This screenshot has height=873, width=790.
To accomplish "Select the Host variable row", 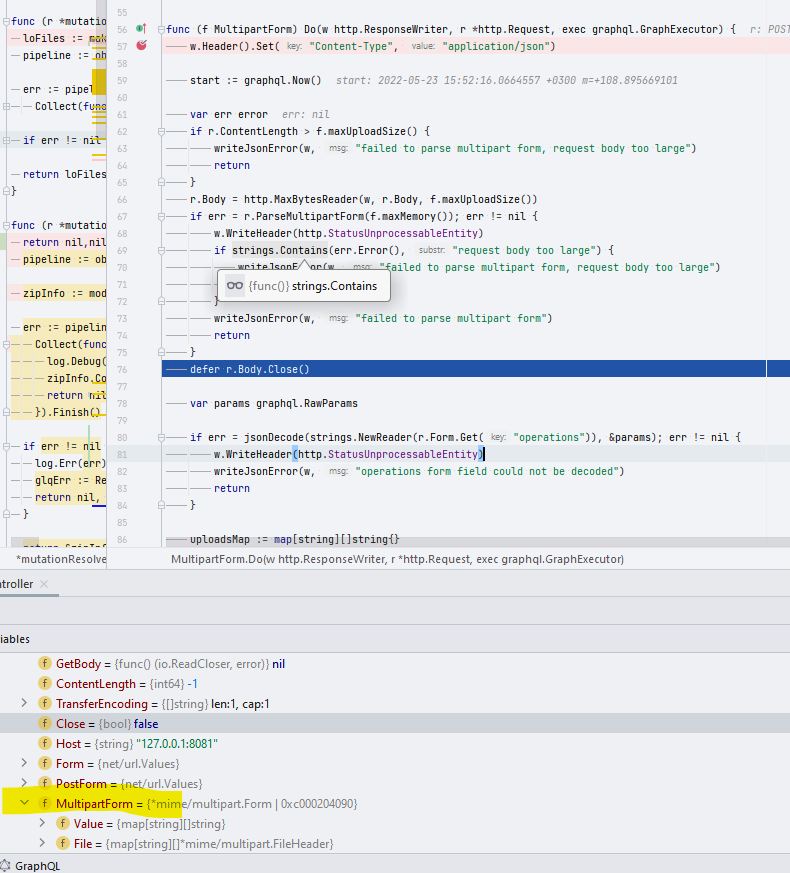I will (x=395, y=744).
